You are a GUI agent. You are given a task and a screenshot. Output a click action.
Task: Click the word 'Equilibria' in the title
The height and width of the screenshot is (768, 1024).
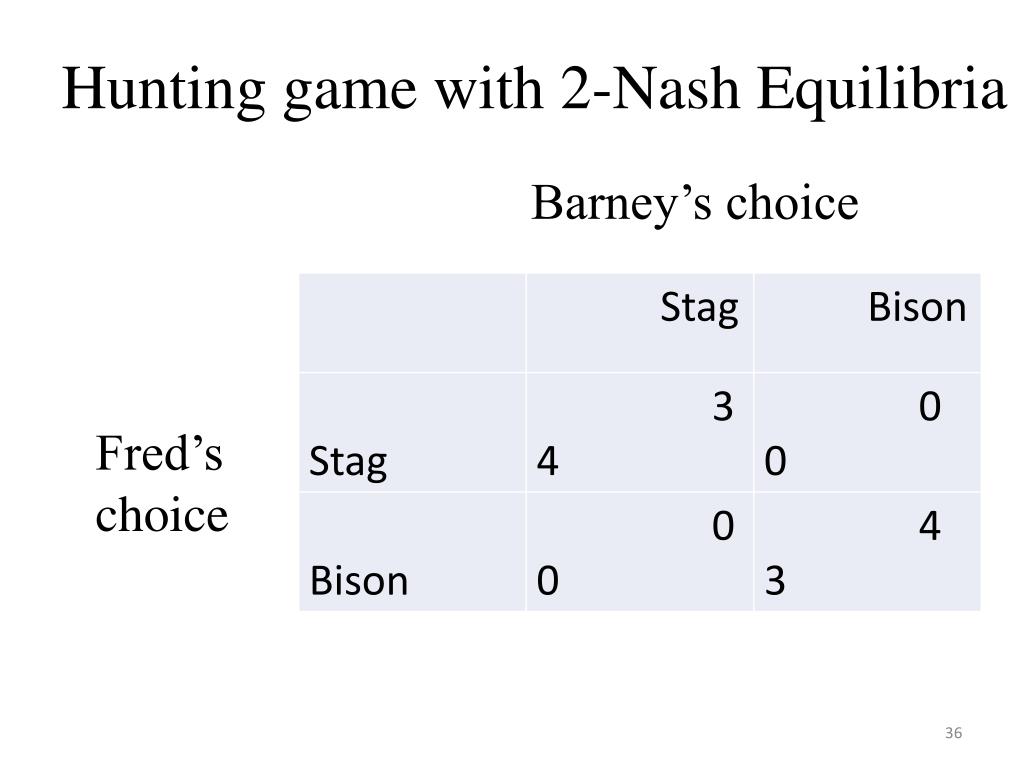(882, 90)
